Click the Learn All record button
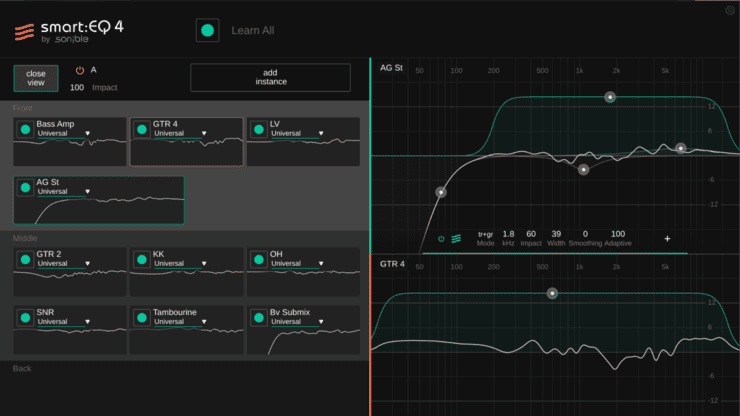740x416 pixels. (207, 31)
